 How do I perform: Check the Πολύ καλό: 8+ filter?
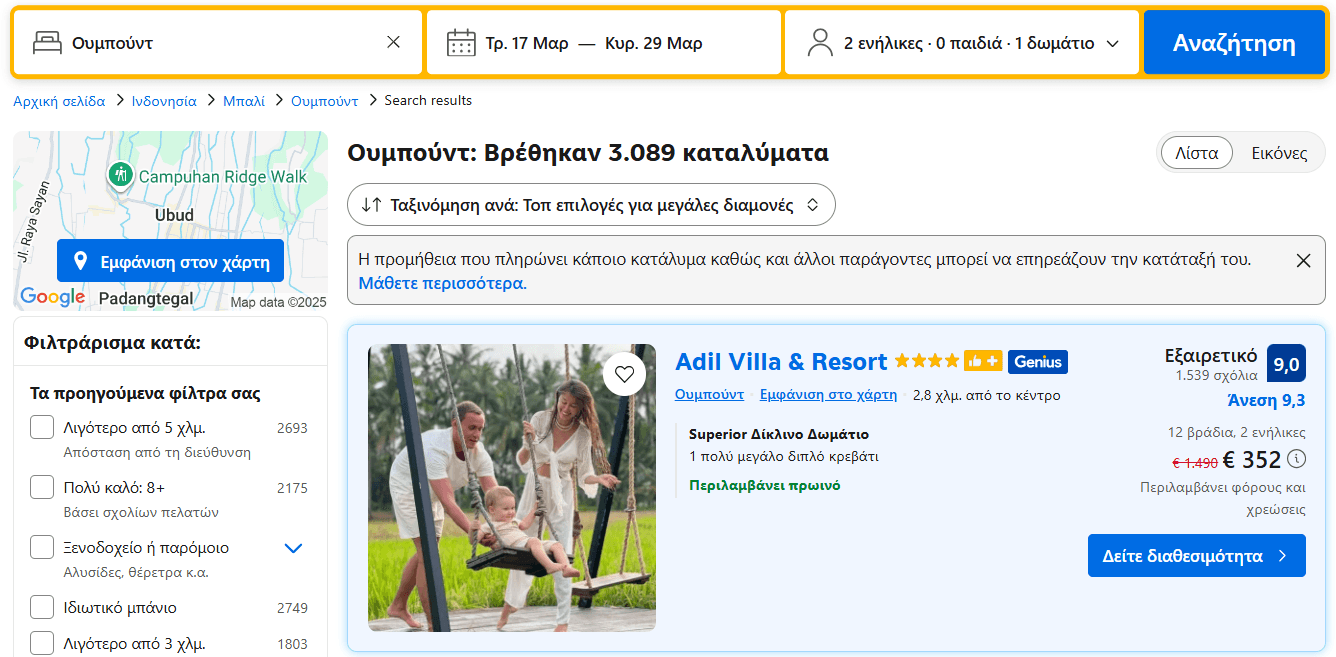point(42,488)
